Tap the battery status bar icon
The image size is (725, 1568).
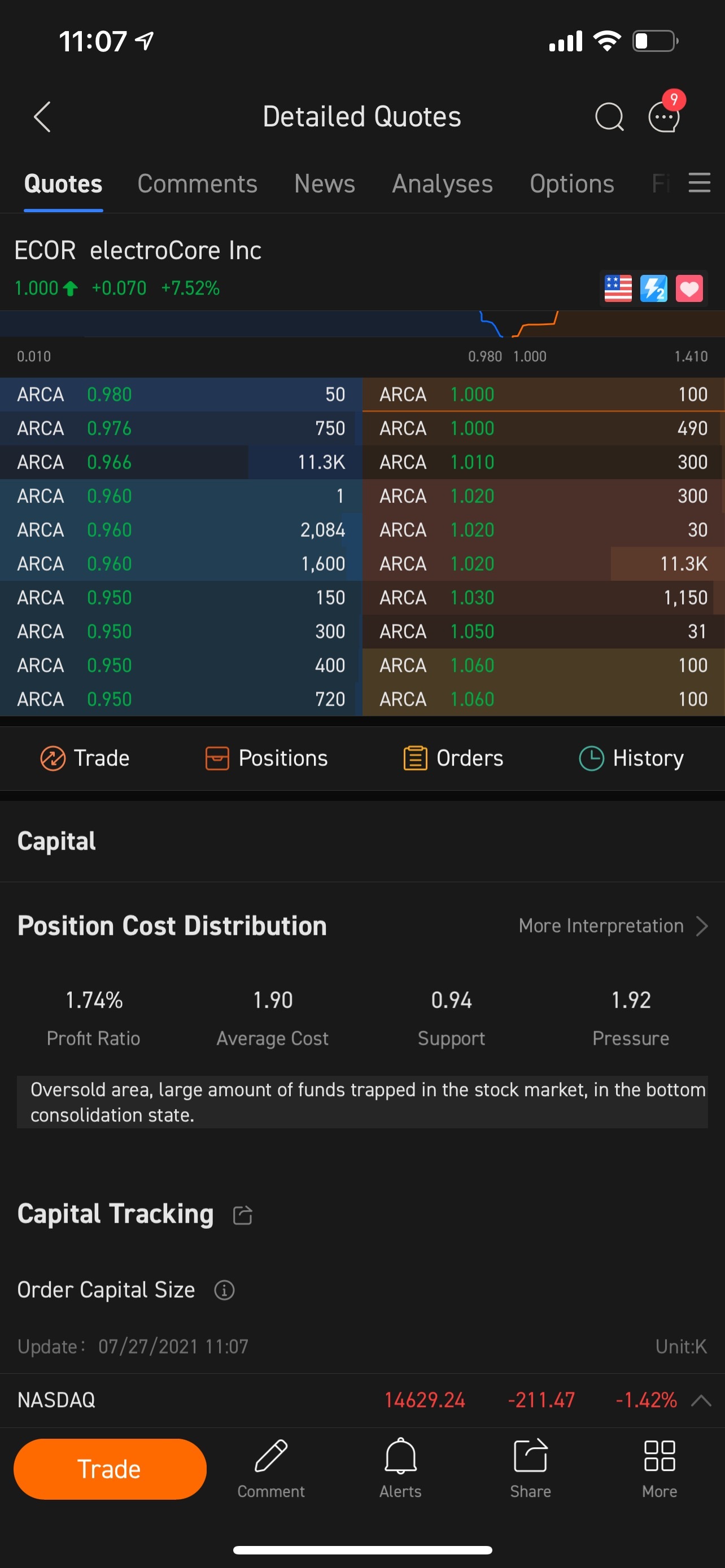[656, 41]
